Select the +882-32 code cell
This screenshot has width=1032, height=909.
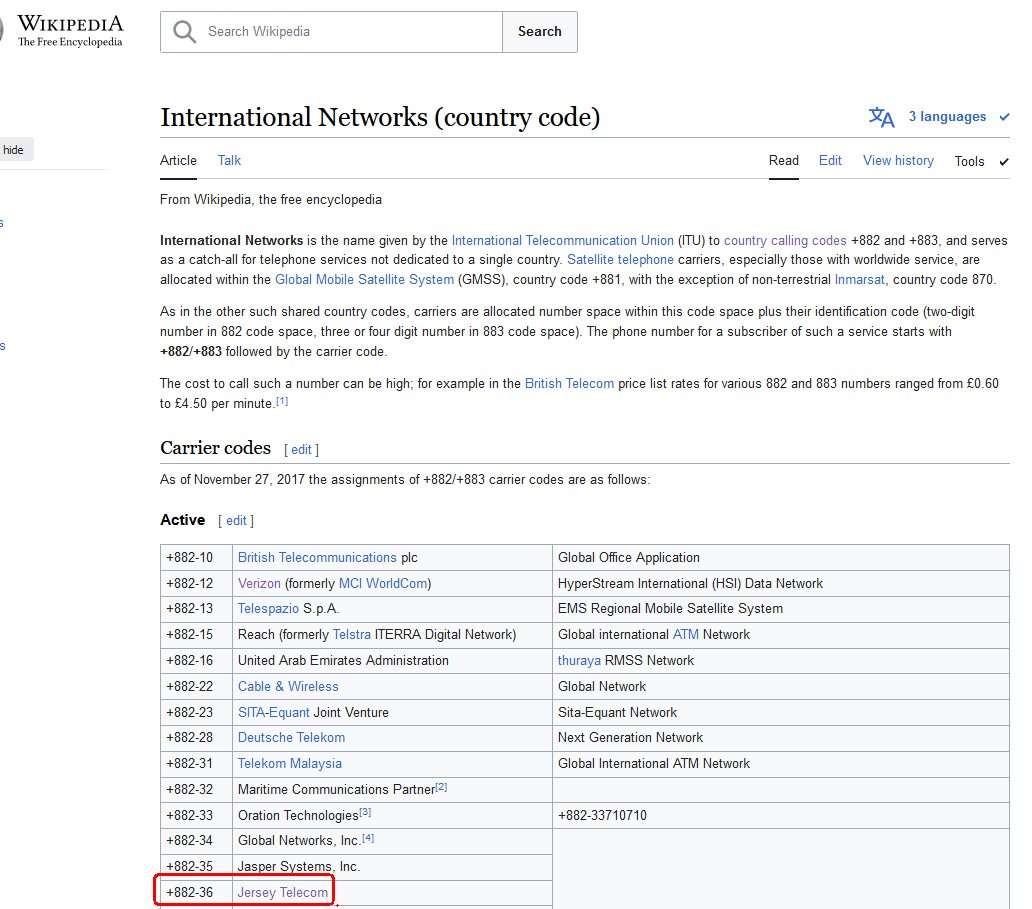click(196, 790)
